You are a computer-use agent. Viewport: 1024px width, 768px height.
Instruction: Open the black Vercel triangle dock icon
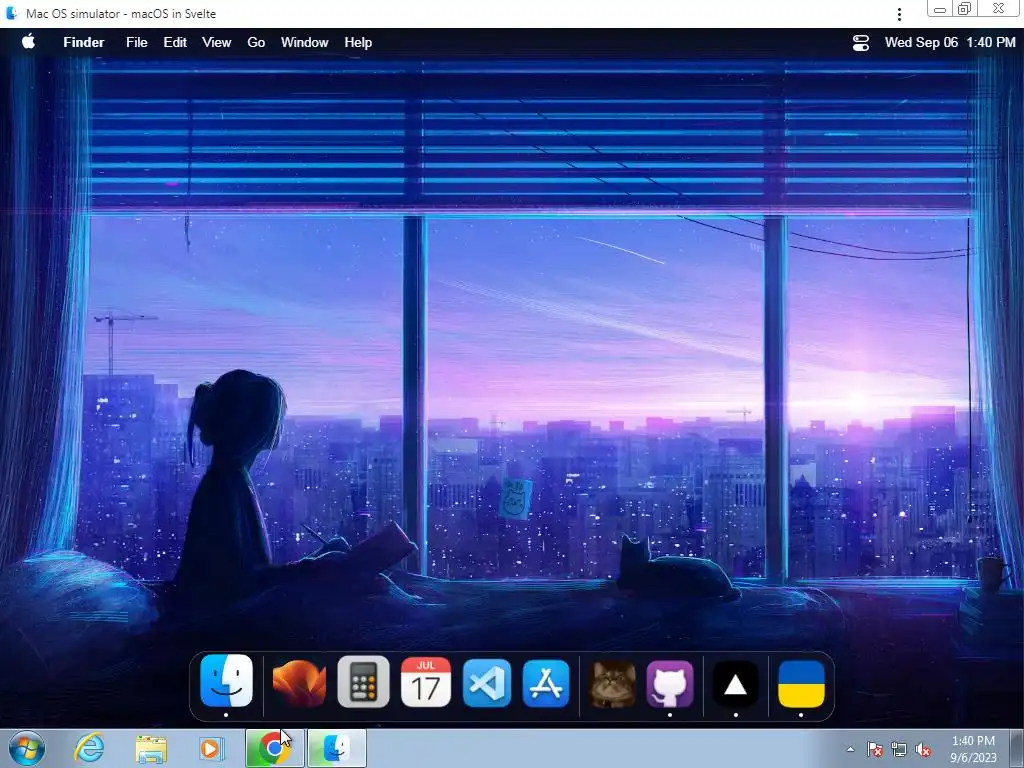(735, 684)
